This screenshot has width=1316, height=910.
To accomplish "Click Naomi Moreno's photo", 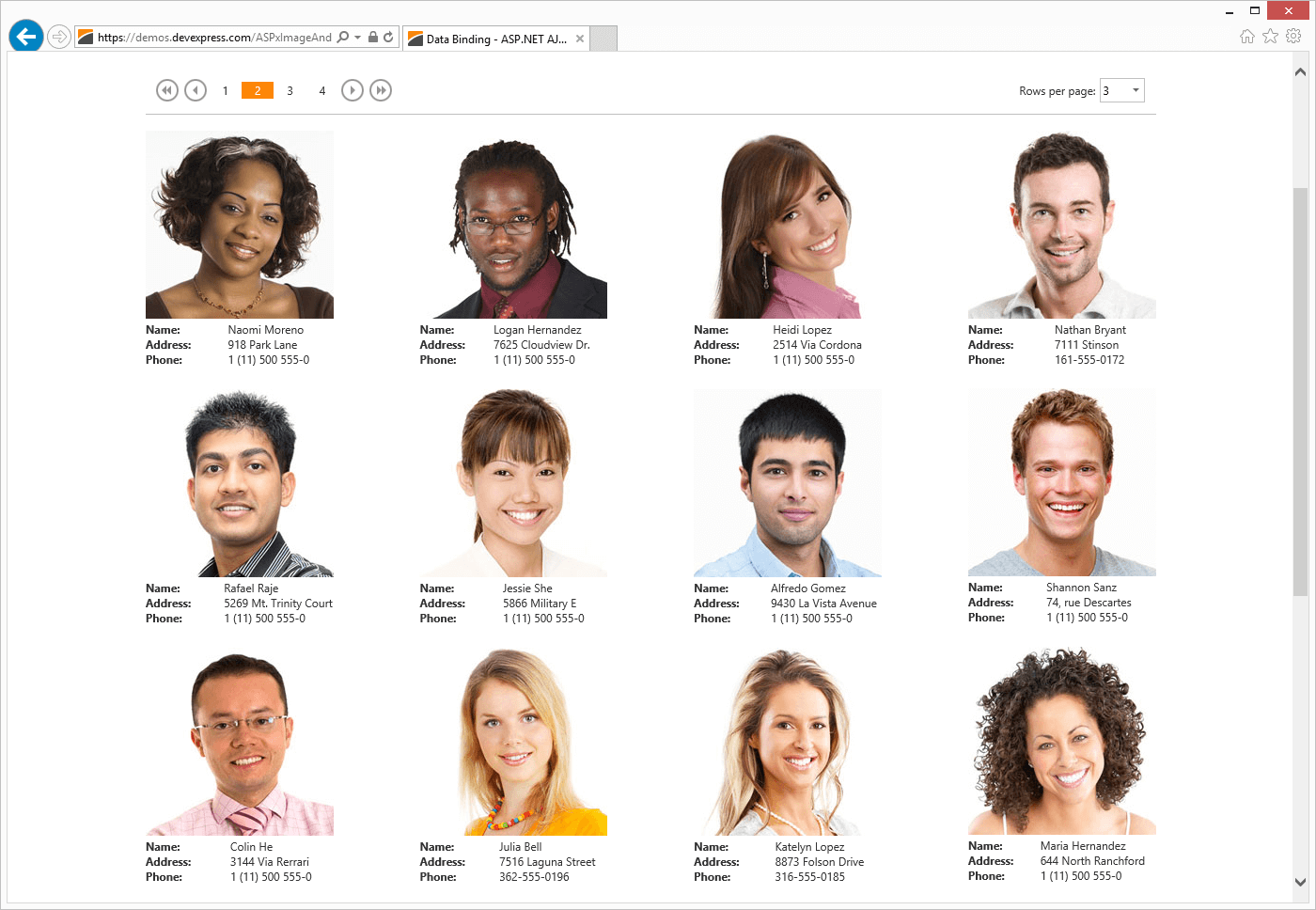I will coord(240,225).
